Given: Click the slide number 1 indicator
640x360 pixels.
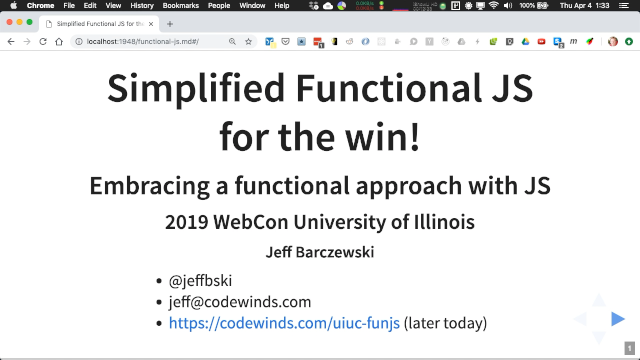Looking at the screenshot, I should tap(629, 349).
